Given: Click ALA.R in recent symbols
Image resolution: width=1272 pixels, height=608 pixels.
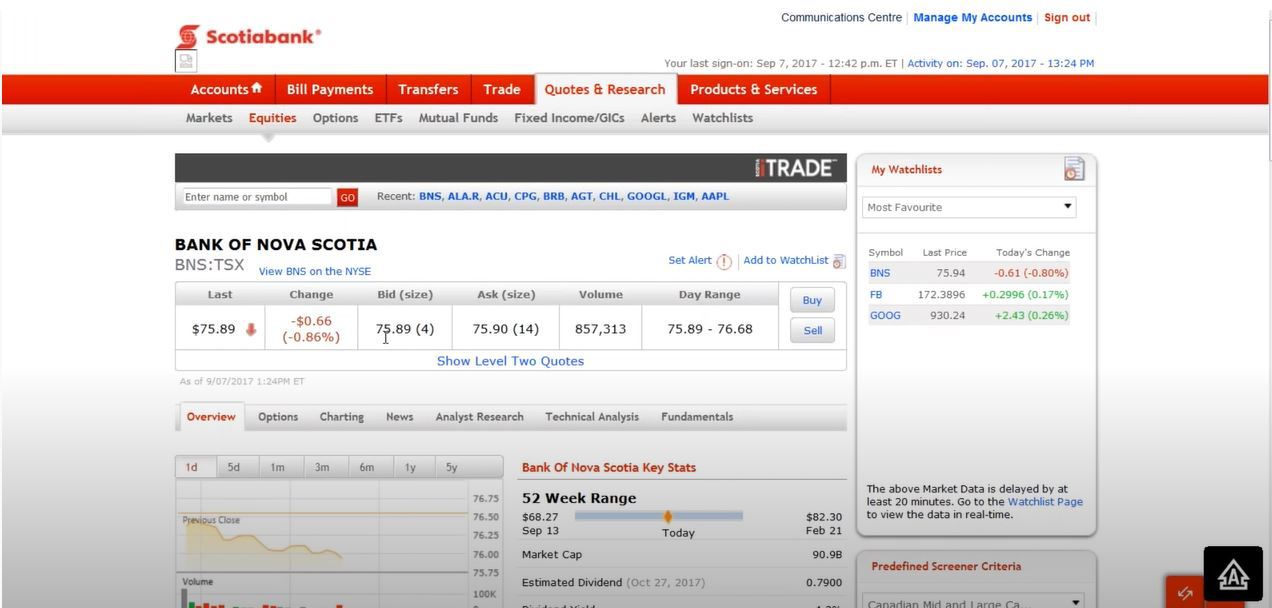Looking at the screenshot, I should 464,197.
